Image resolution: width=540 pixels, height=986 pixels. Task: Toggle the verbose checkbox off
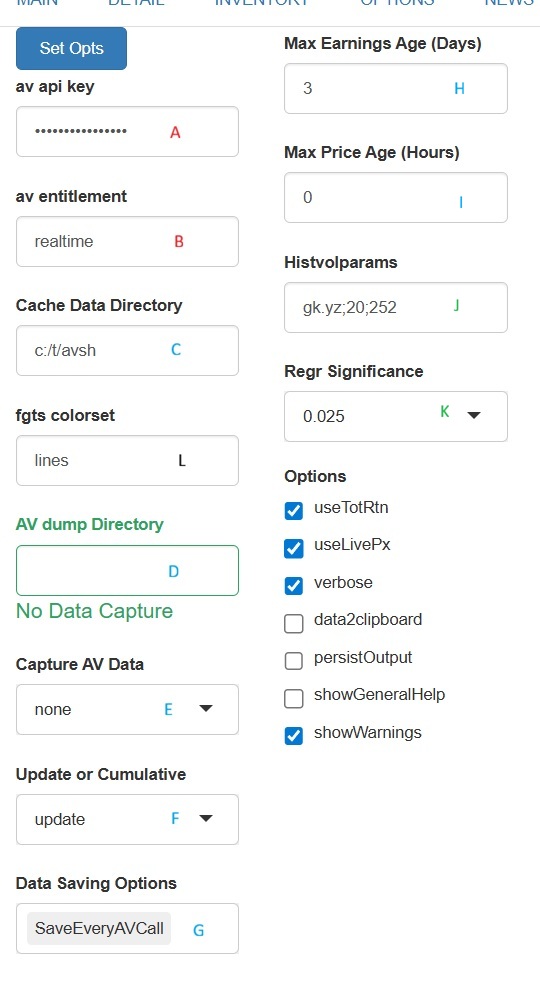(x=294, y=585)
